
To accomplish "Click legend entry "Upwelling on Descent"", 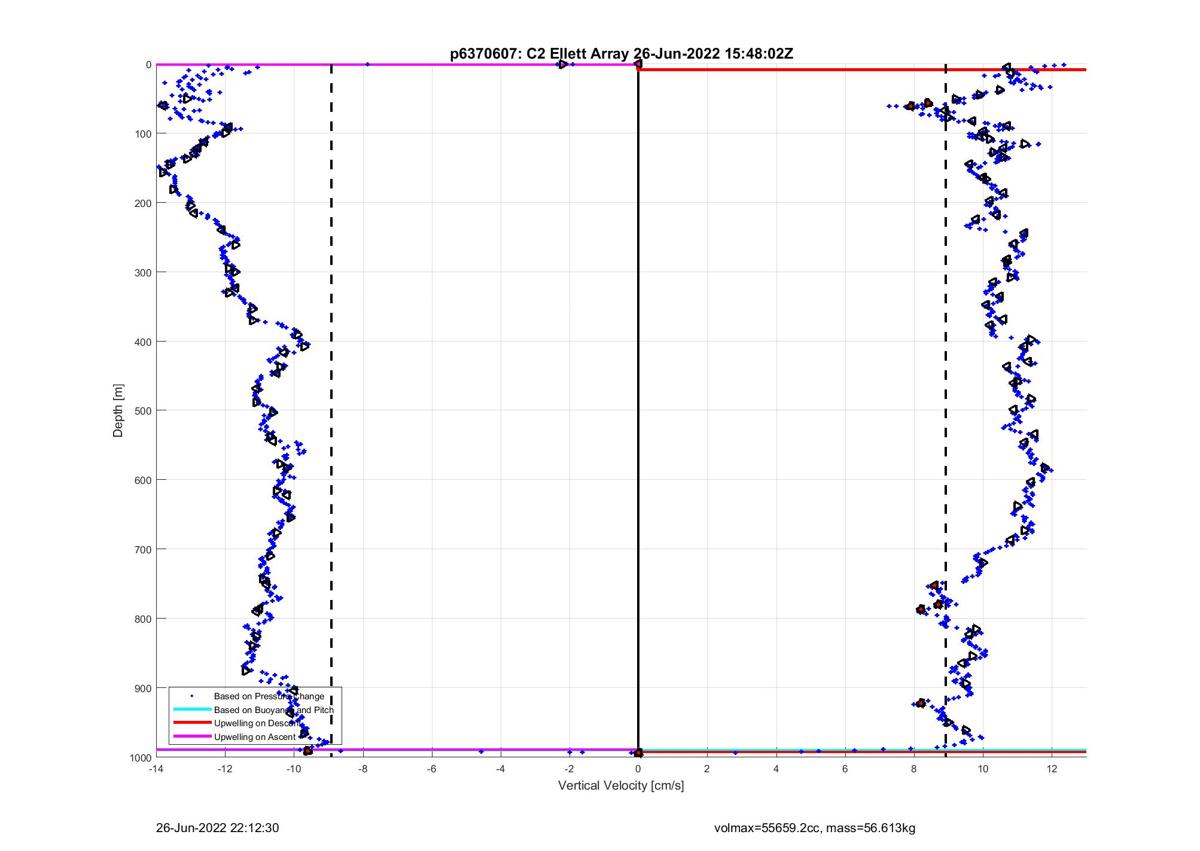I will 257,722.
